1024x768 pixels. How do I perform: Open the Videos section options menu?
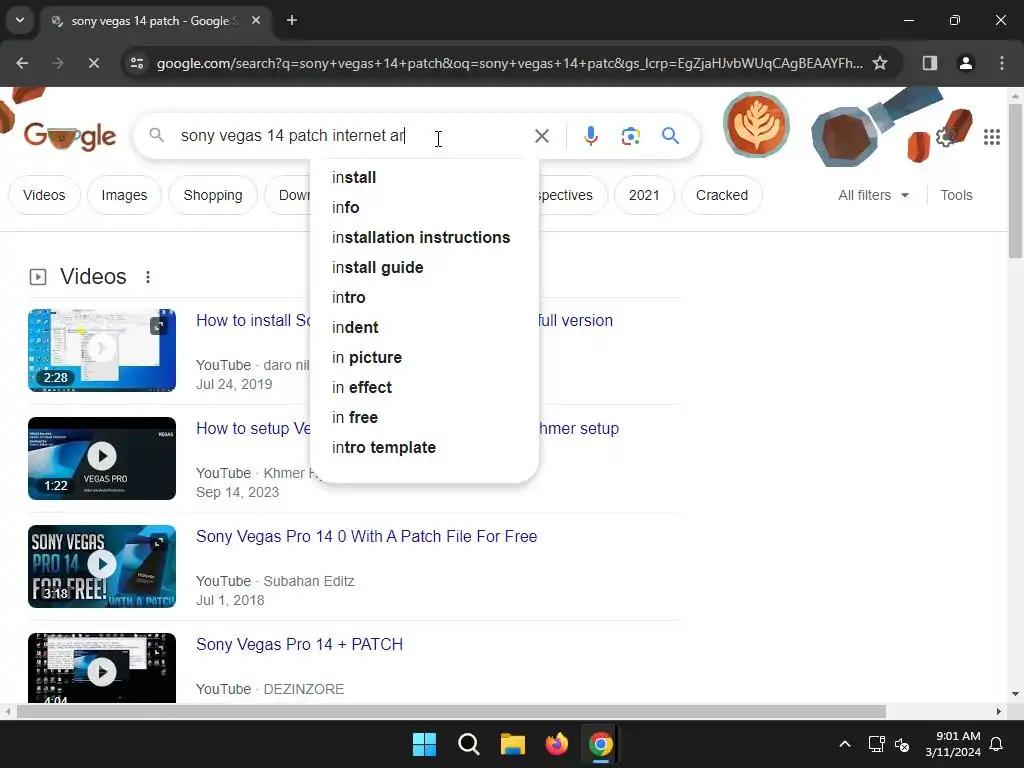point(148,277)
